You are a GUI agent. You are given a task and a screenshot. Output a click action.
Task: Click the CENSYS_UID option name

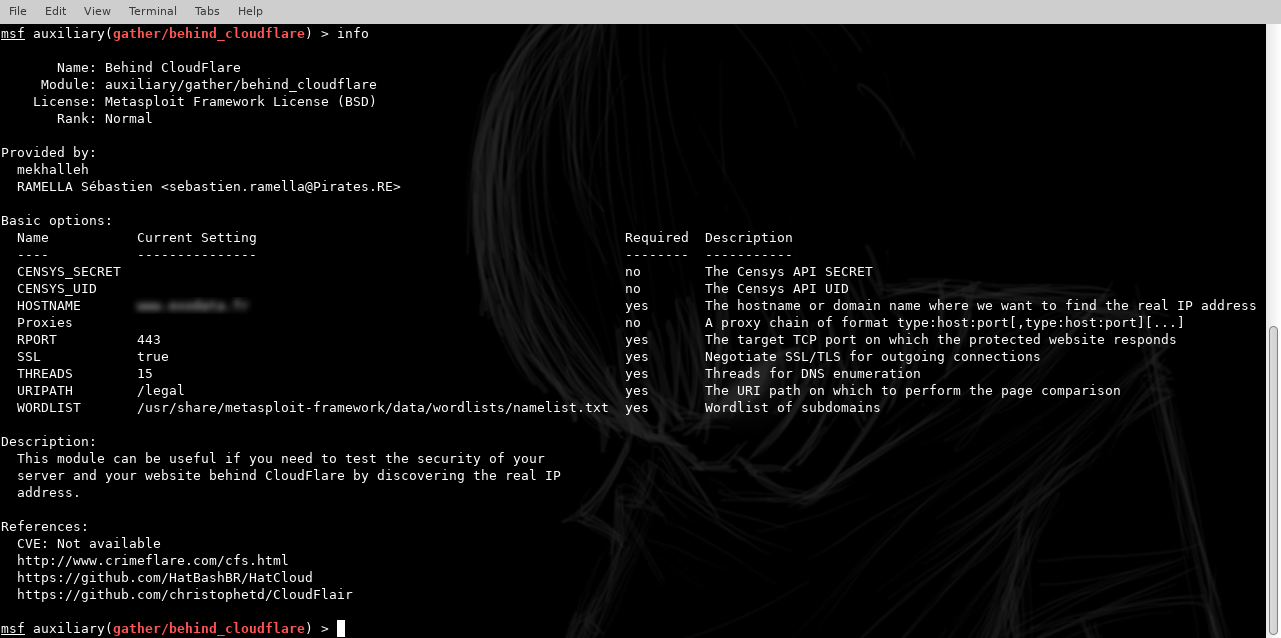click(57, 289)
